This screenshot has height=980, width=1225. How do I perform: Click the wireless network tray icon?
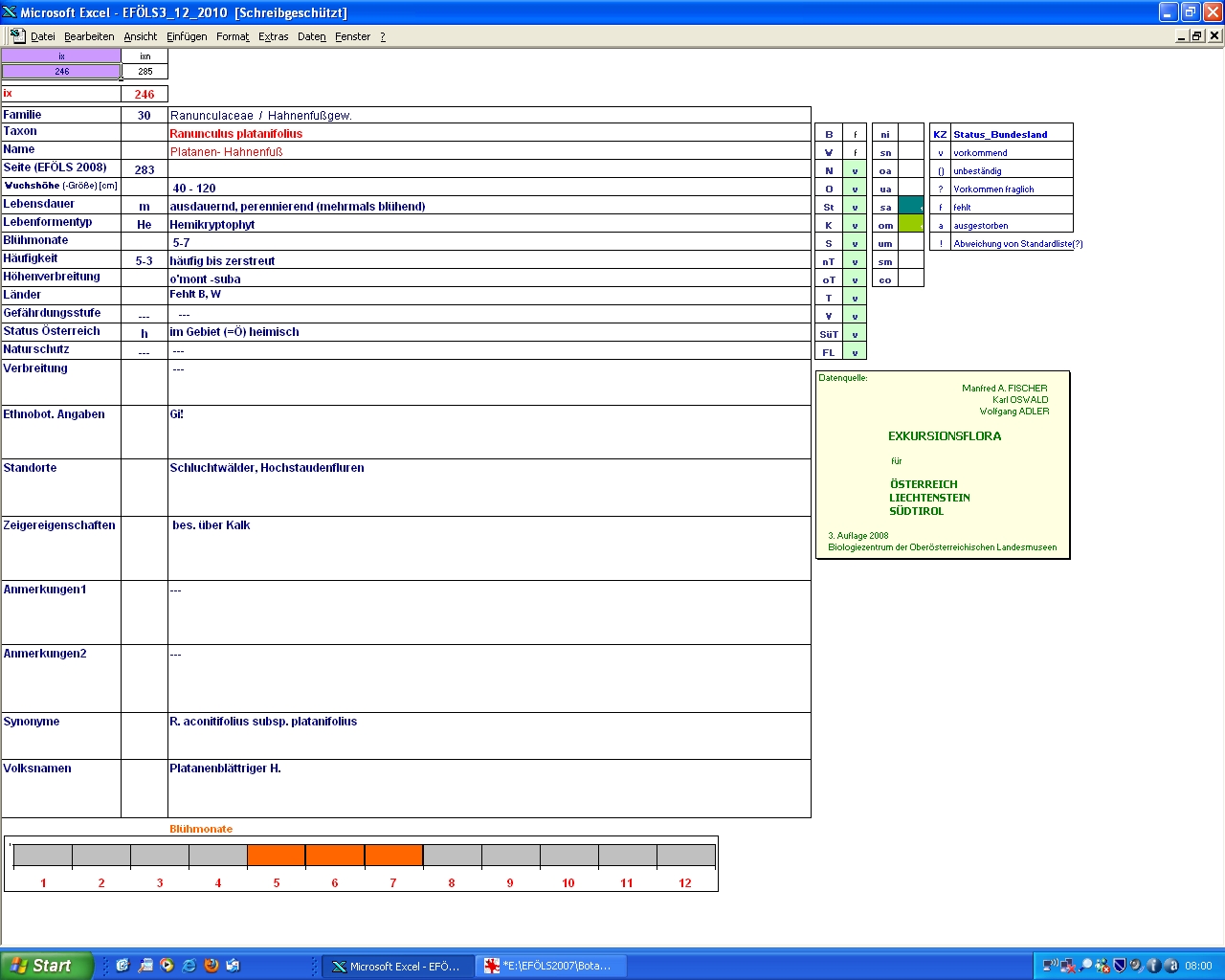pos(1050,966)
